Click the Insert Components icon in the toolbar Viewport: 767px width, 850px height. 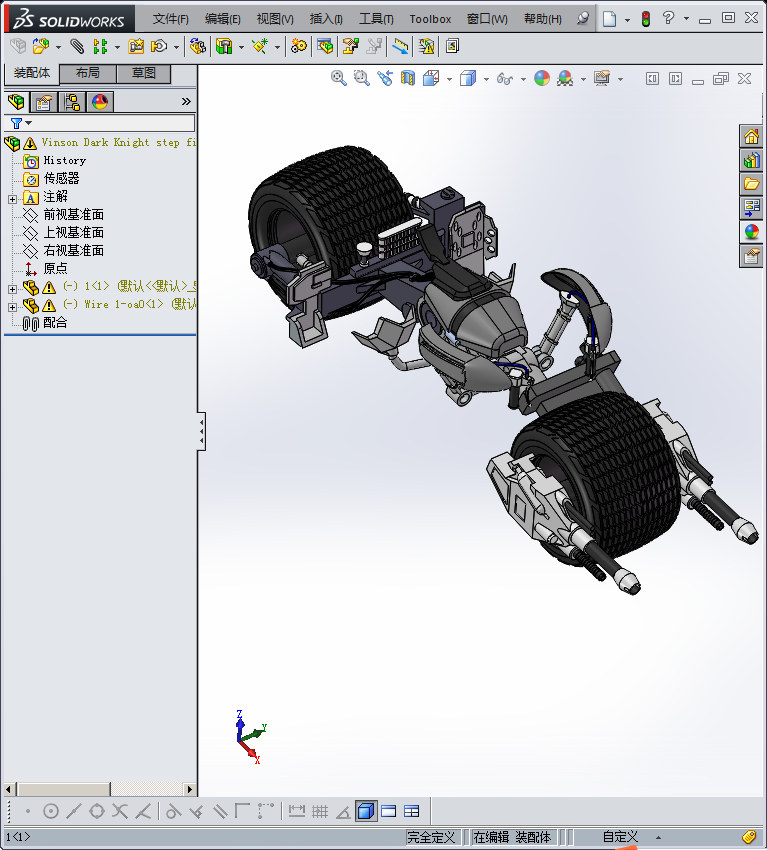pos(40,47)
